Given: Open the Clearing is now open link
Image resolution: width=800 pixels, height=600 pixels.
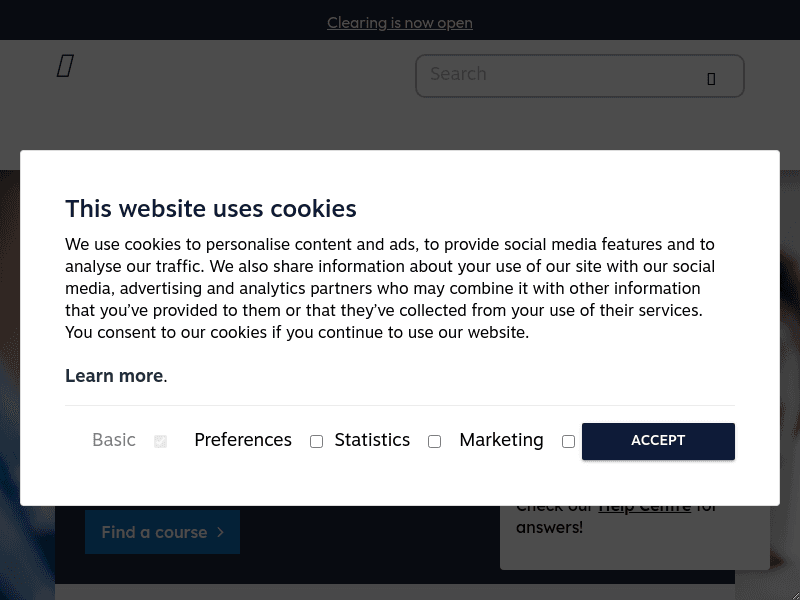Looking at the screenshot, I should [x=400, y=22].
